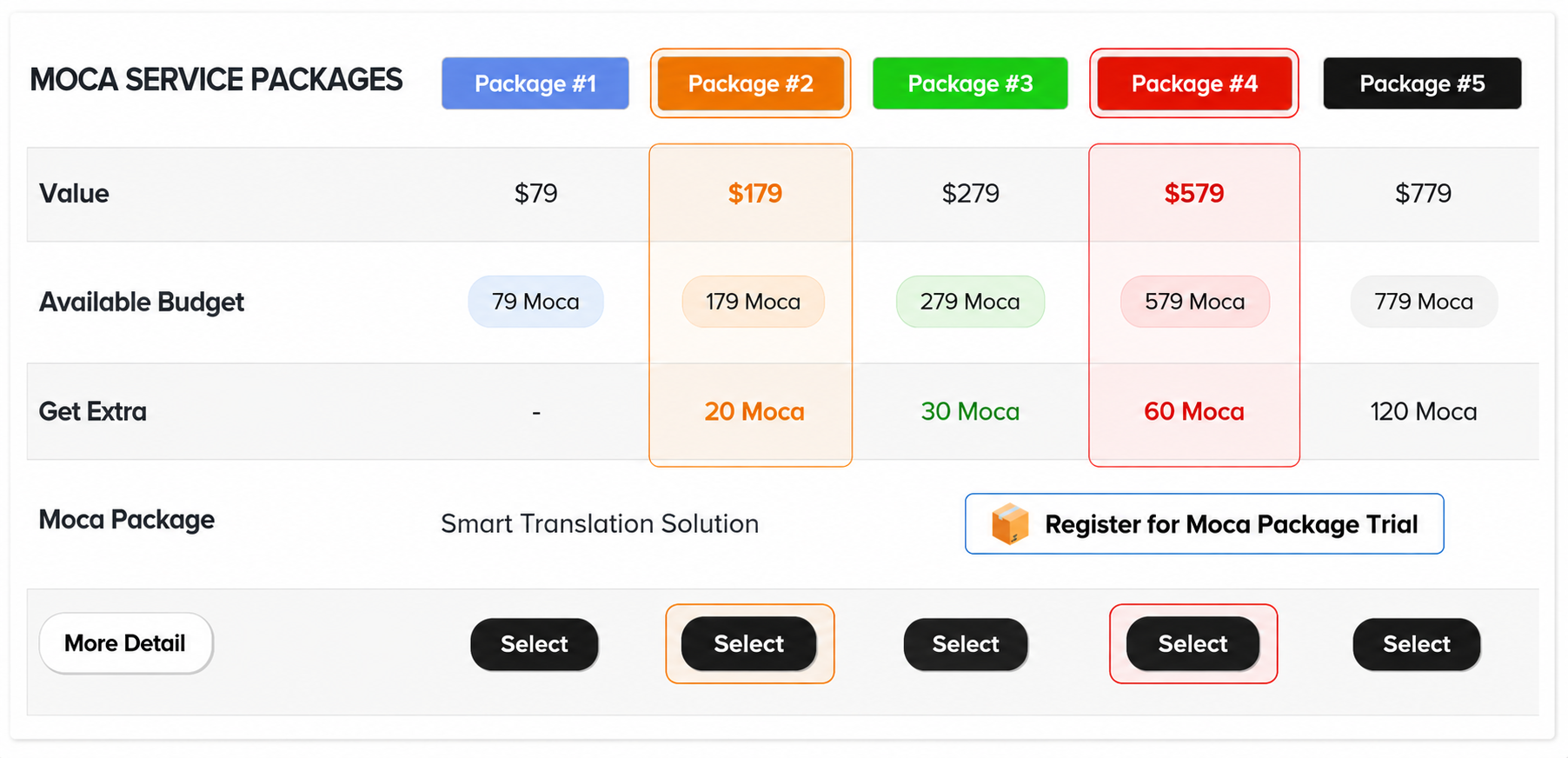Select button in red Package #4 column
This screenshot has height=758, width=1568.
(1193, 644)
